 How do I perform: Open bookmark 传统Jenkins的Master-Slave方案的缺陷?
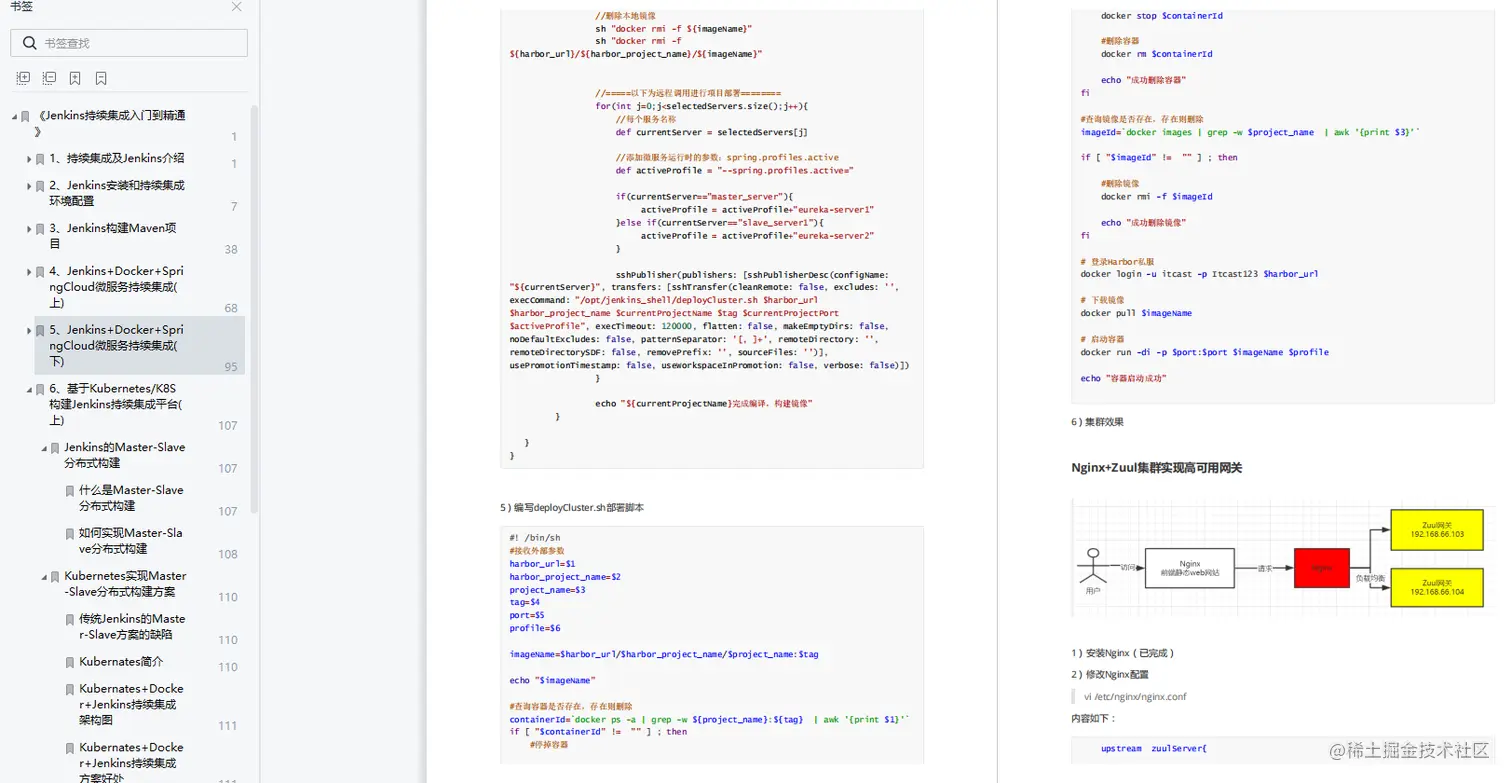132,627
